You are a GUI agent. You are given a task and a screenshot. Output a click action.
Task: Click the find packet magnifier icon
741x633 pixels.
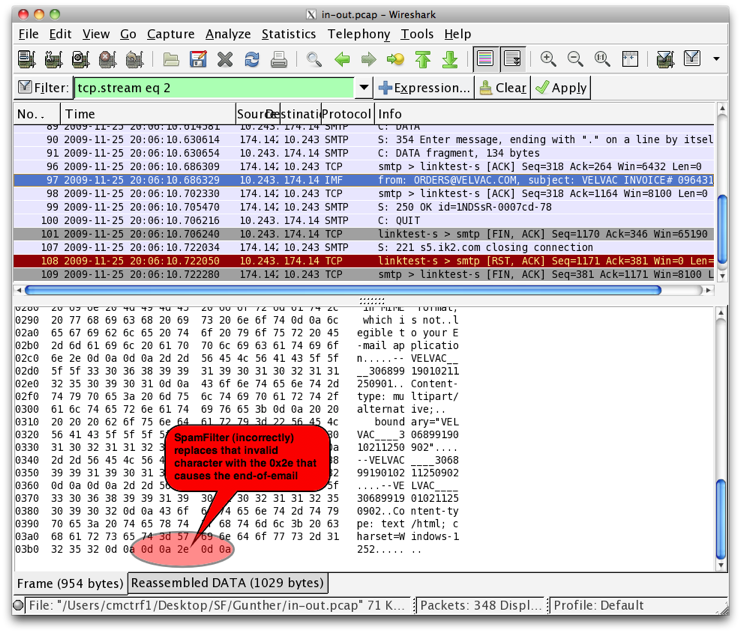coord(314,60)
